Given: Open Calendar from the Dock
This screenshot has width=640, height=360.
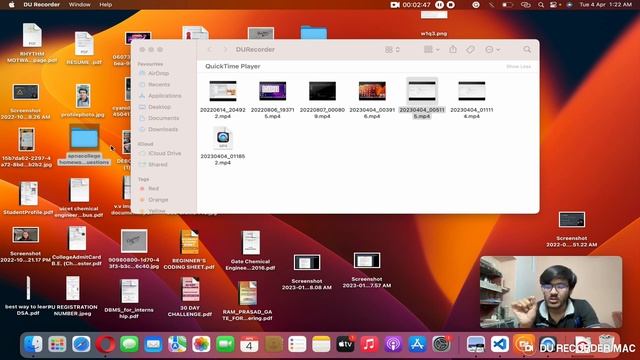Looking at the screenshot, I should (x=249, y=344).
